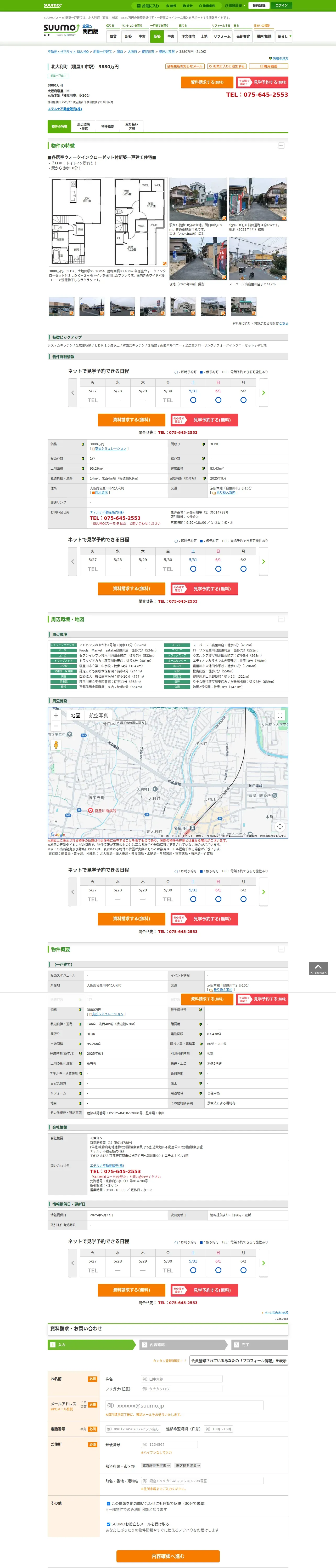The height and width of the screenshot is (1568, 336).
Task: Click the メールアドレス input field
Action: (x=184, y=1405)
